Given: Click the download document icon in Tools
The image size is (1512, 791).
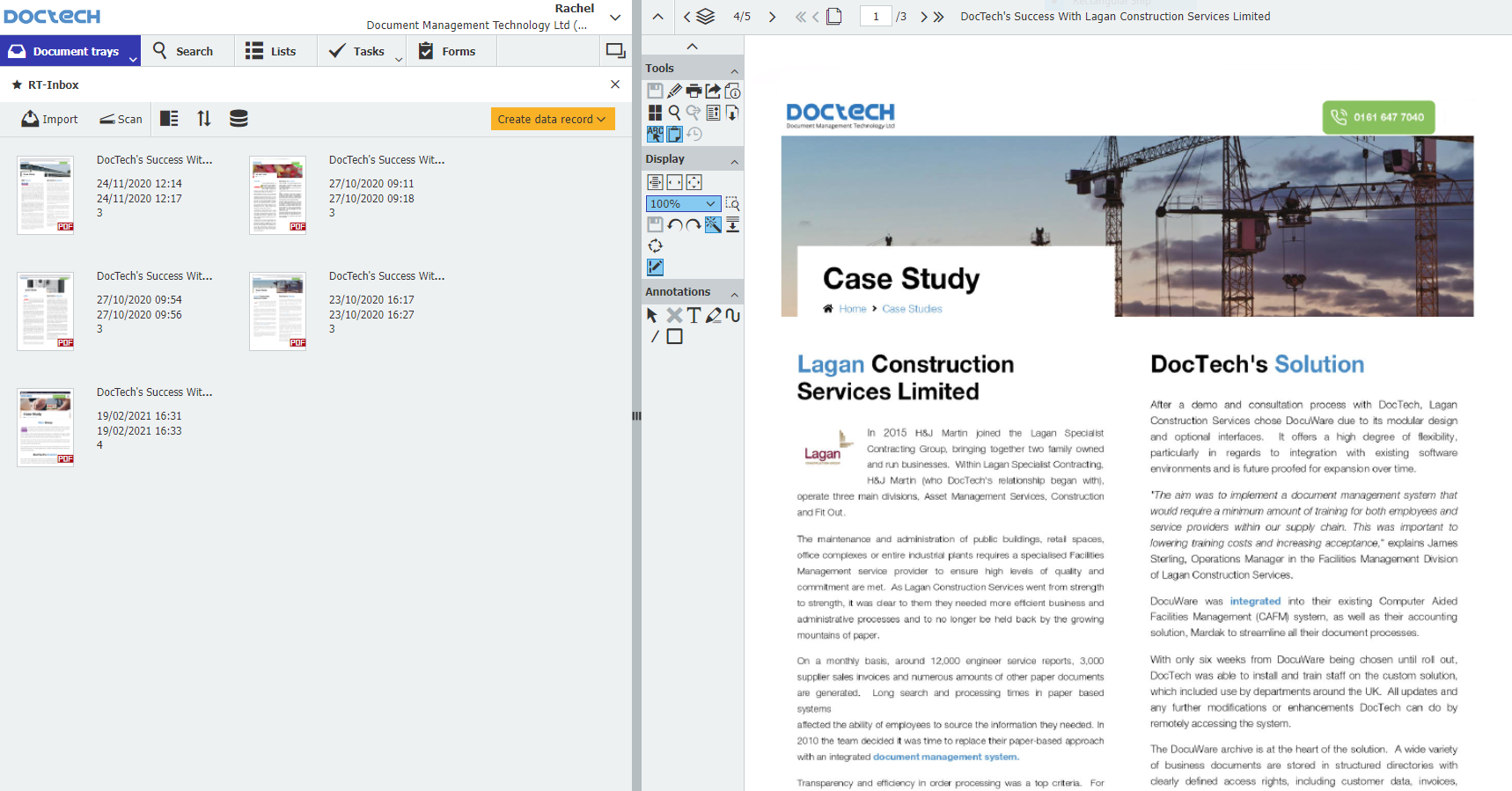Looking at the screenshot, I should click(x=732, y=113).
